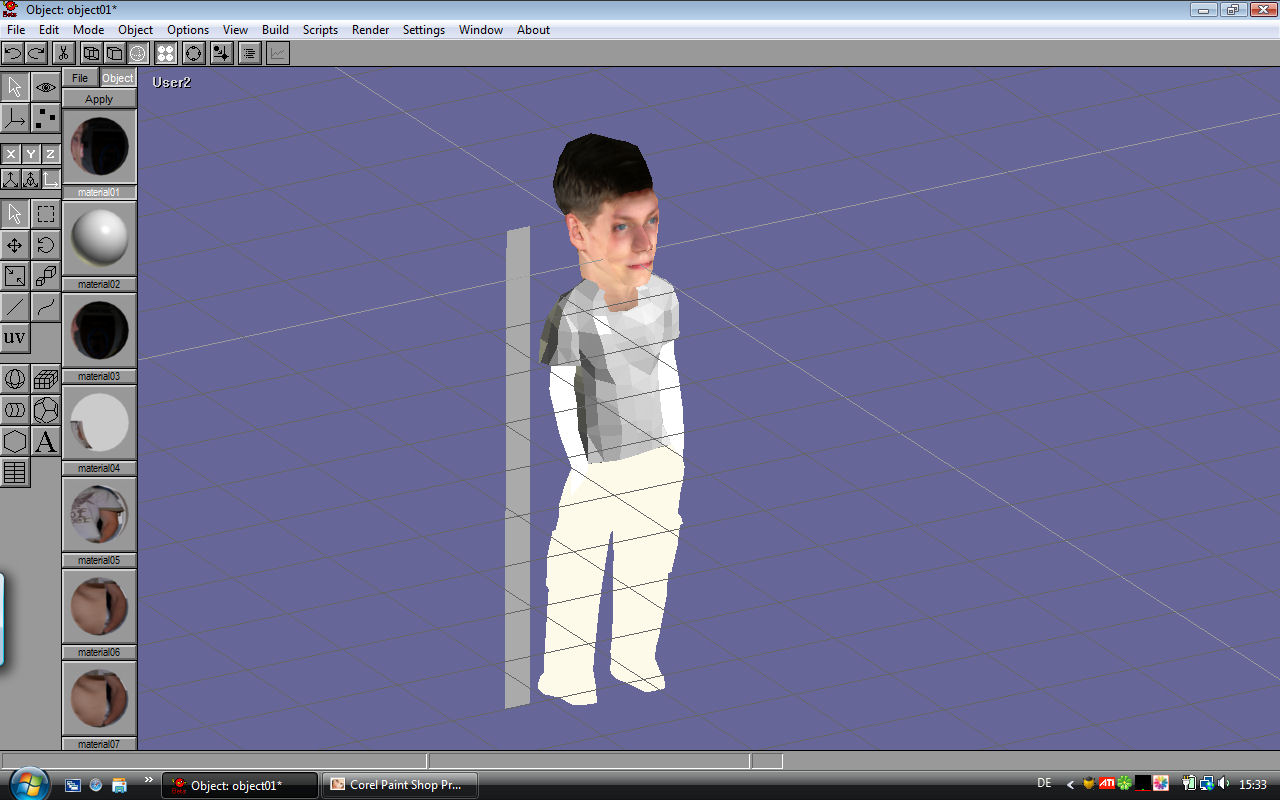Open the Object menu in menu bar
1280x800 pixels.
[135, 30]
